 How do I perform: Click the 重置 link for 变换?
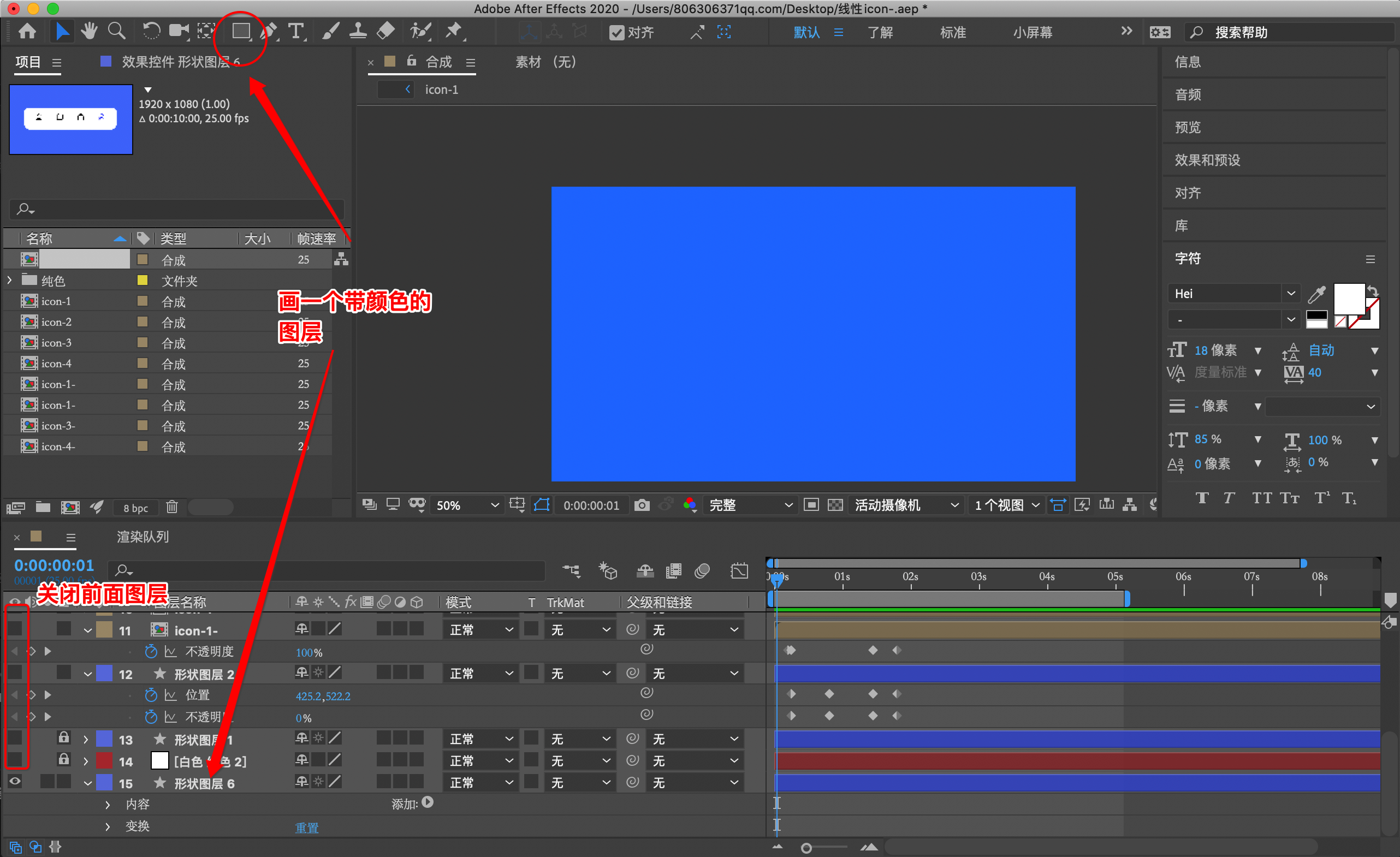(307, 828)
